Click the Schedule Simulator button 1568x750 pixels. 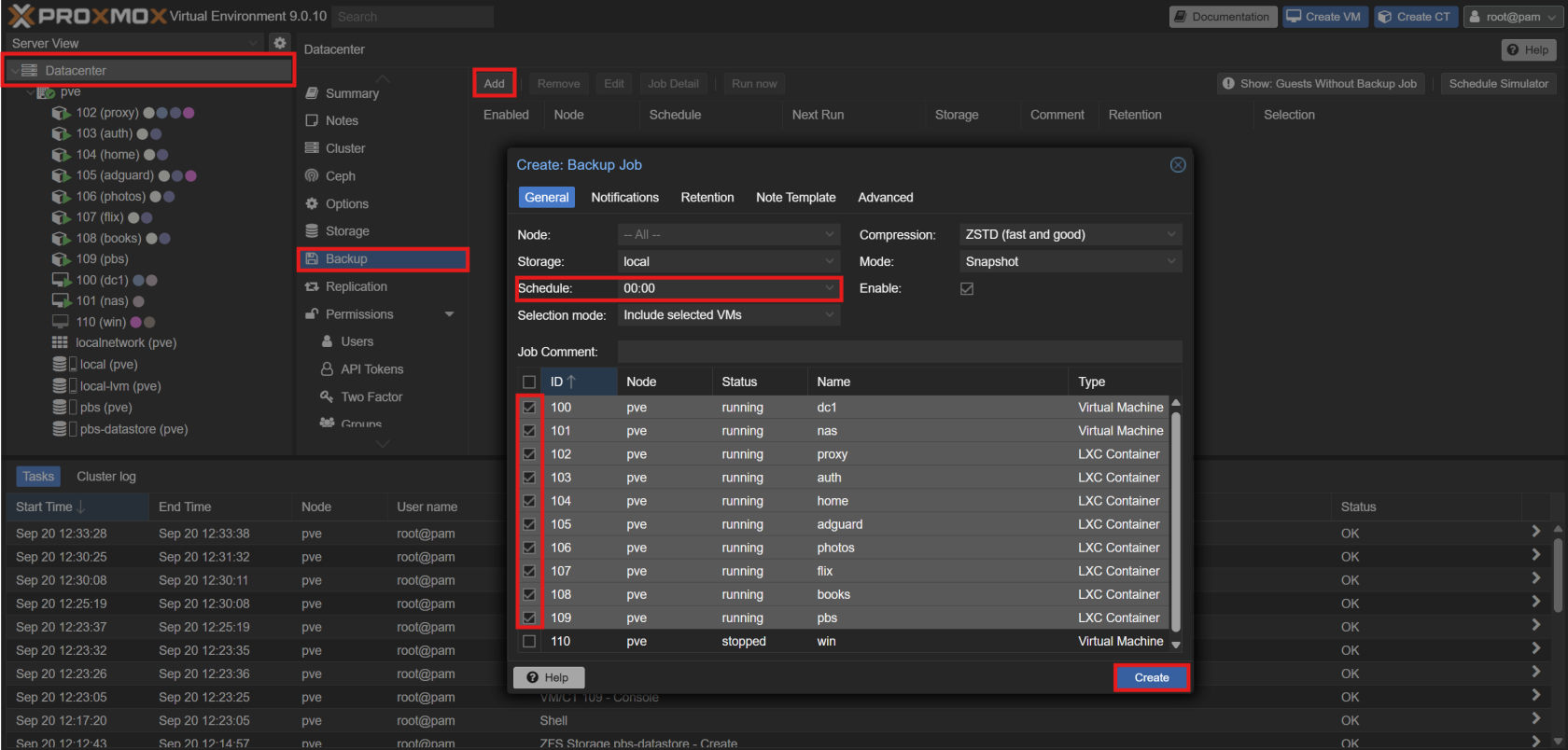pyautogui.click(x=1498, y=84)
